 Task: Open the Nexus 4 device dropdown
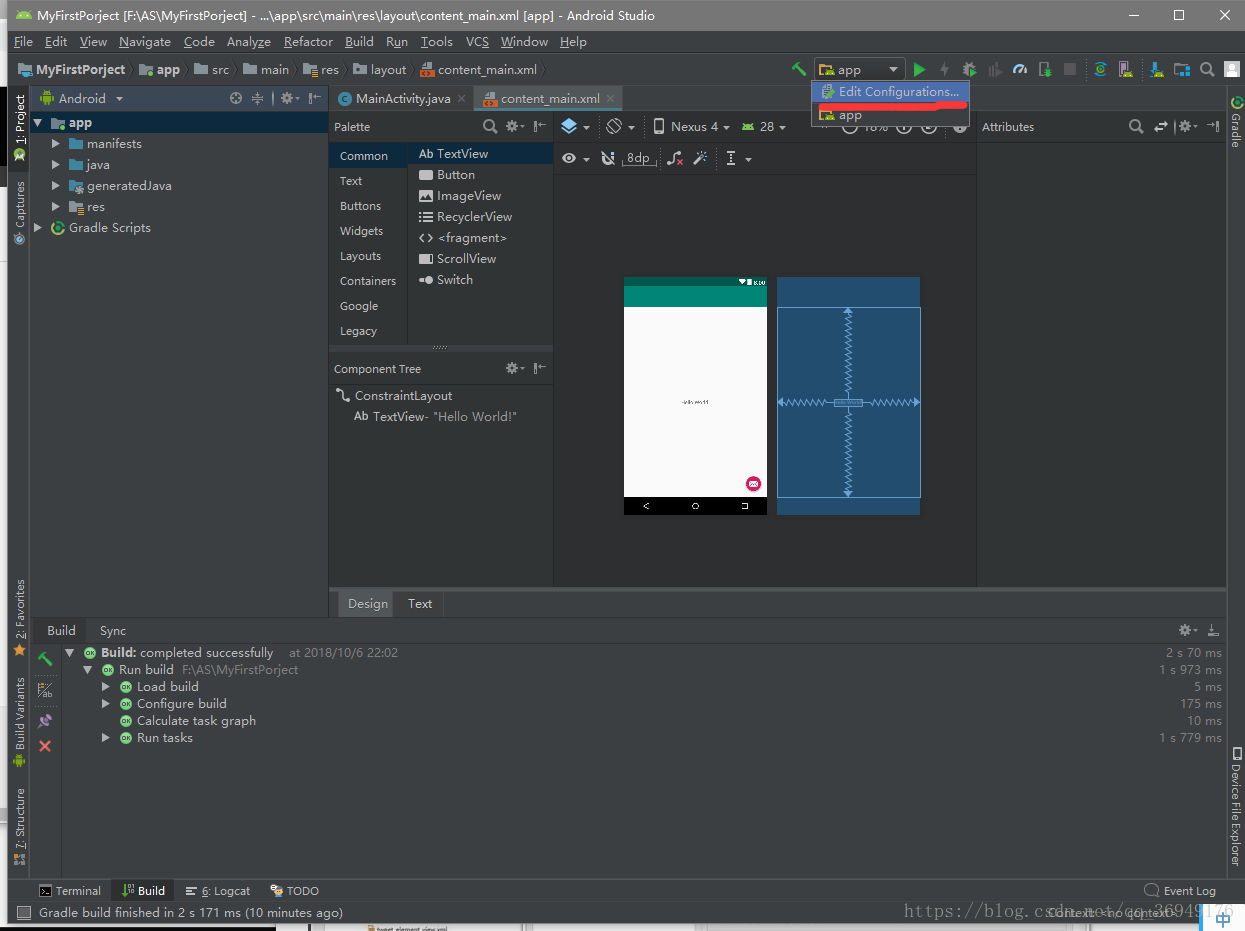coord(692,126)
